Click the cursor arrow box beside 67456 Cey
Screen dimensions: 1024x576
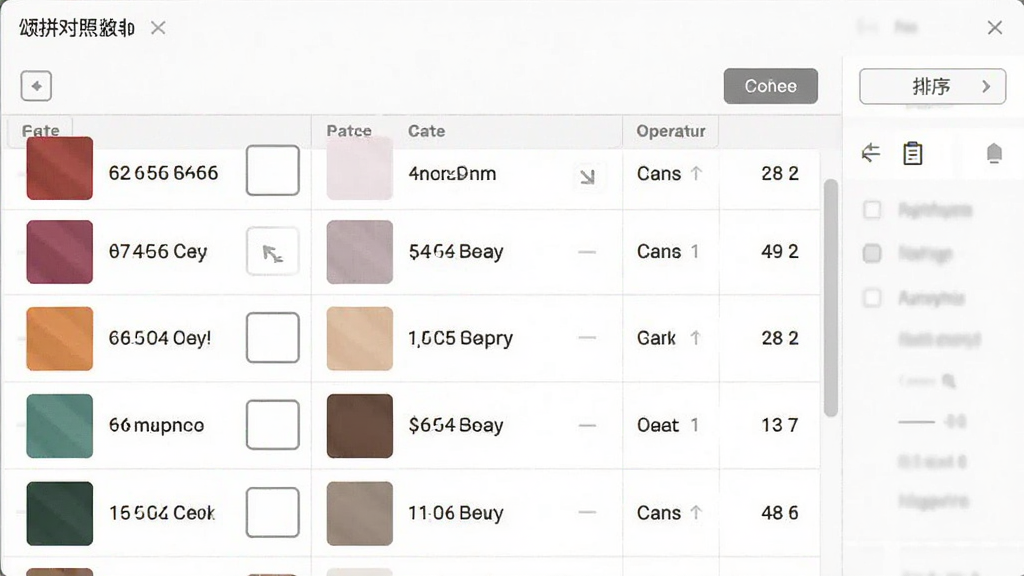coord(273,252)
